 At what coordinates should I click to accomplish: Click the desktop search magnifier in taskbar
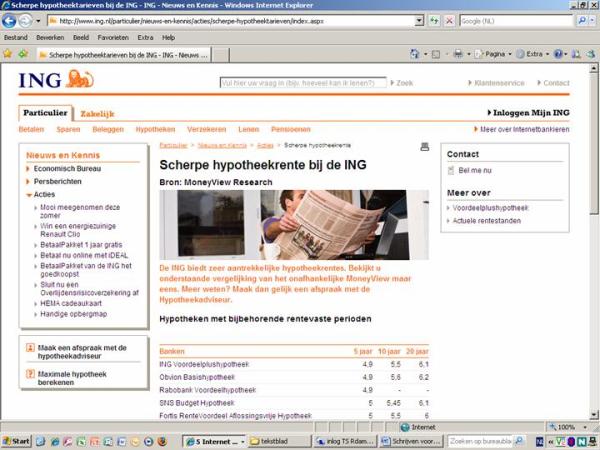click(518, 441)
